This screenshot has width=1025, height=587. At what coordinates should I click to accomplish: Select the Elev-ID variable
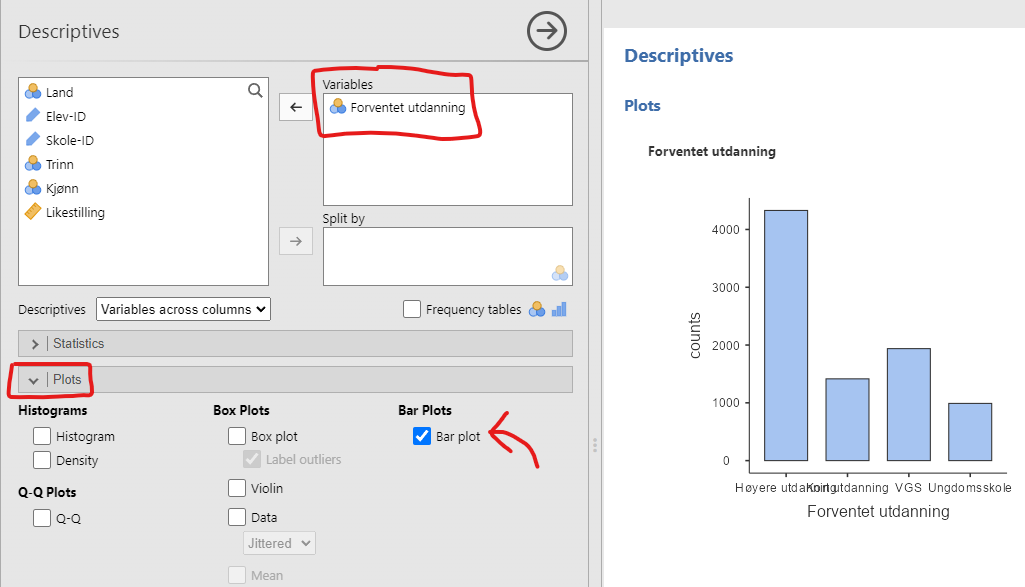[66, 116]
